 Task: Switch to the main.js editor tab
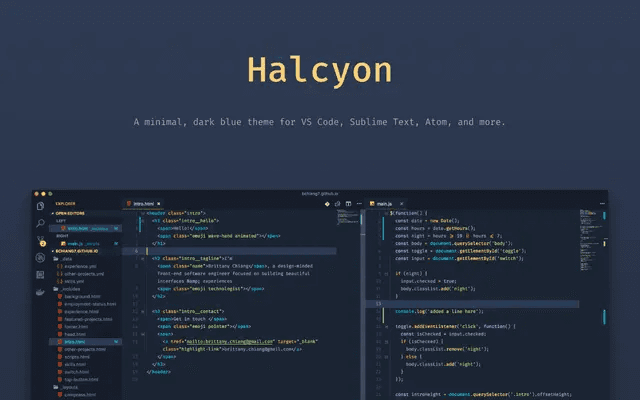[x=384, y=204]
